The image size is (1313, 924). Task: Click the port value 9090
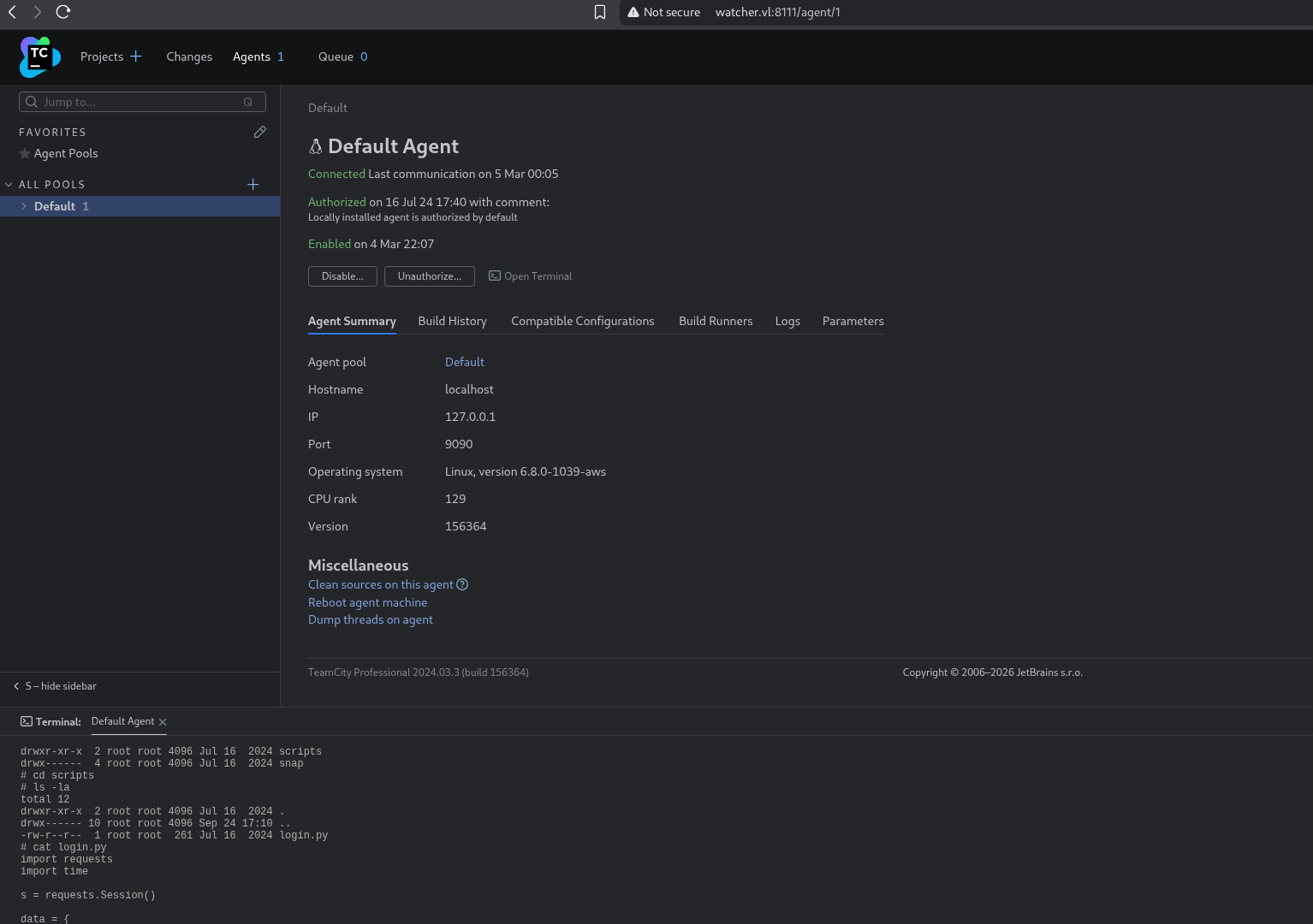click(459, 444)
